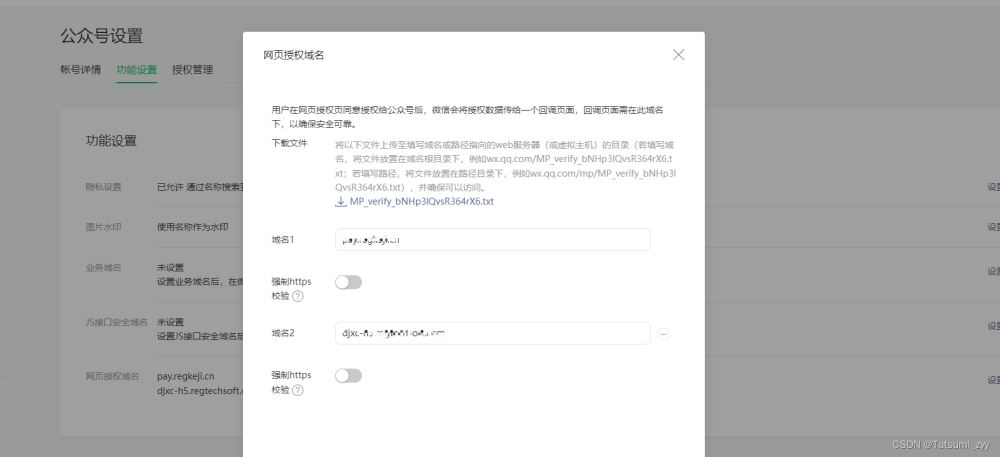Open the MP_verify_bNHp3IQvsR364rX6.txt file link

[x=421, y=201]
